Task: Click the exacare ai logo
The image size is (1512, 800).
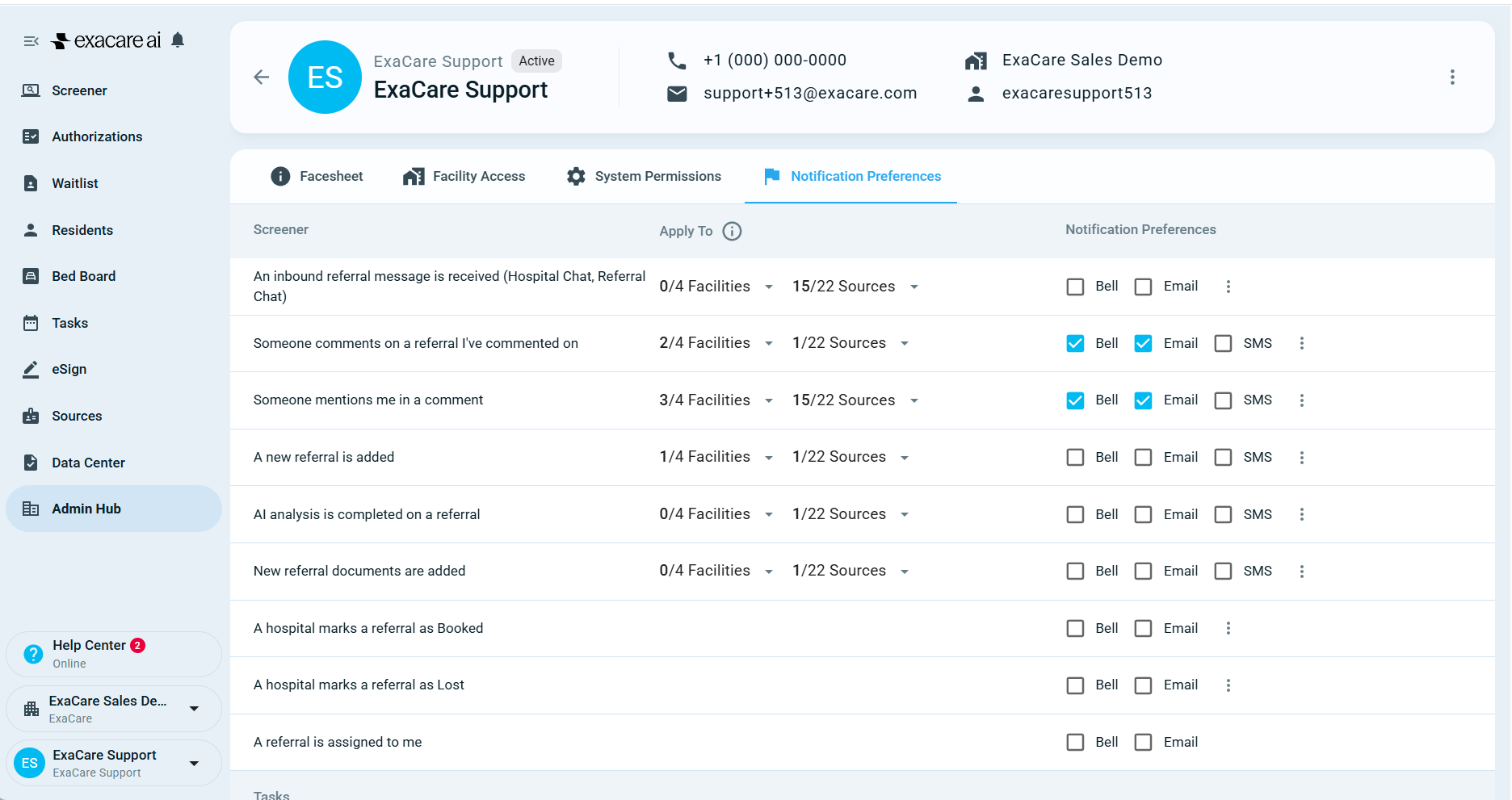Action: [x=107, y=40]
